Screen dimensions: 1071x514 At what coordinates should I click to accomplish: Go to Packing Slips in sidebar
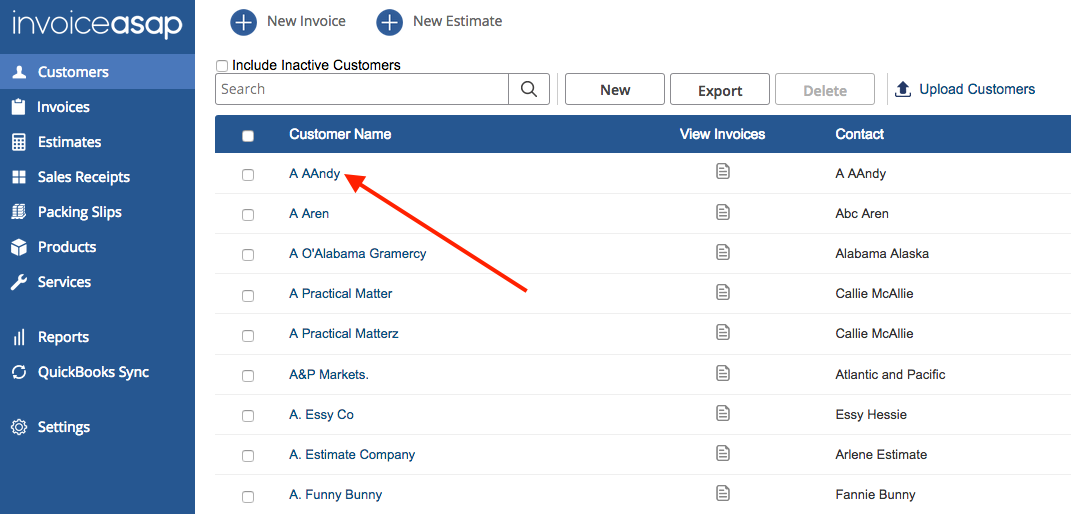79,212
